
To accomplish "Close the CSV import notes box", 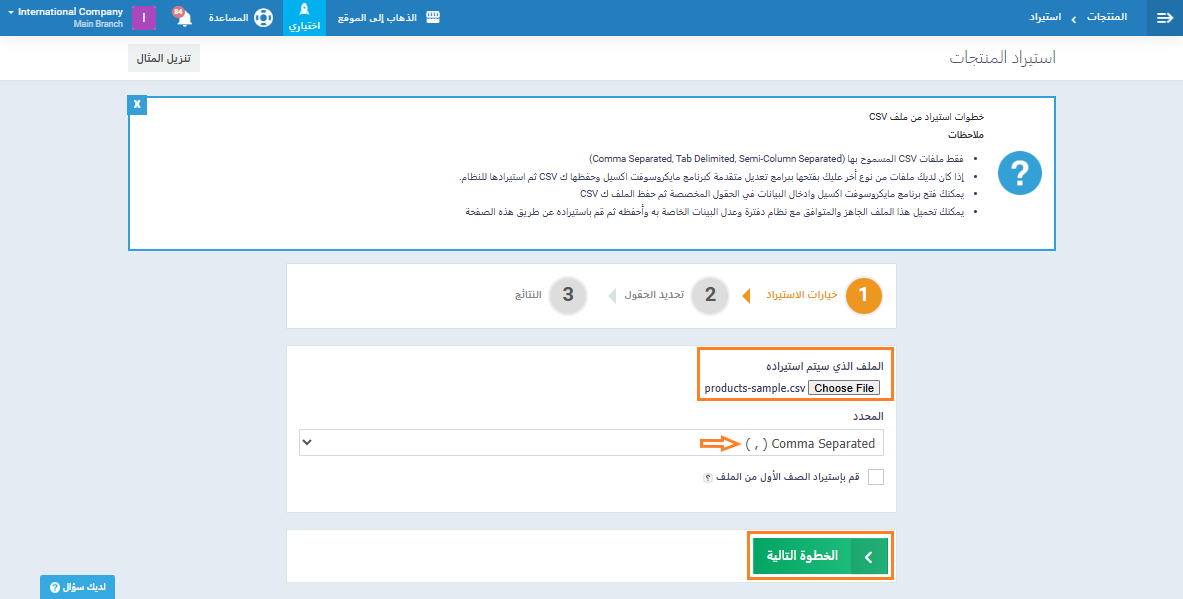I will [x=138, y=105].
